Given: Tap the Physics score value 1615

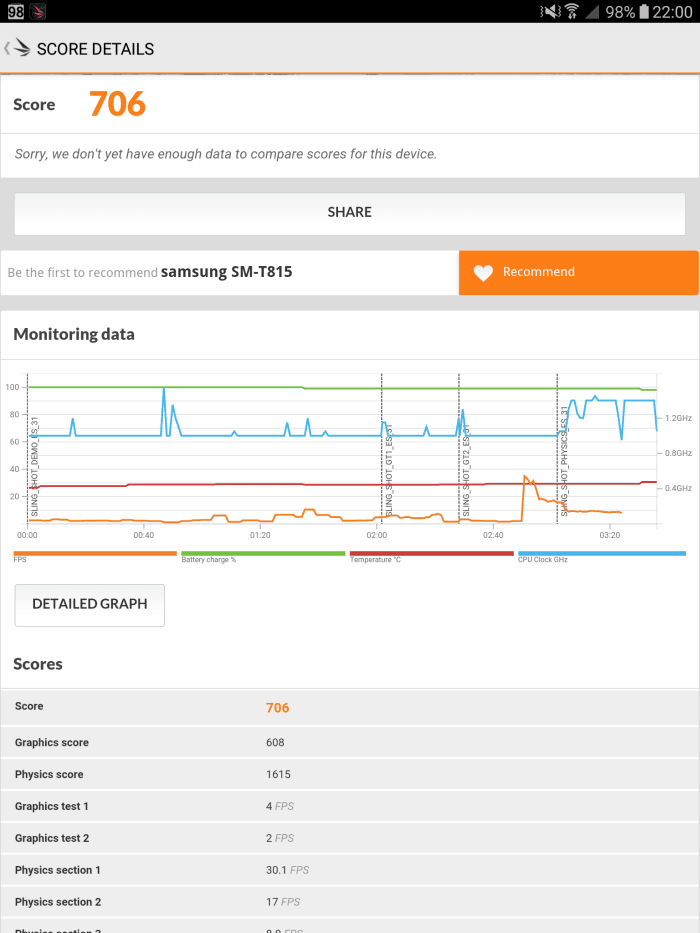Looking at the screenshot, I should 278,775.
